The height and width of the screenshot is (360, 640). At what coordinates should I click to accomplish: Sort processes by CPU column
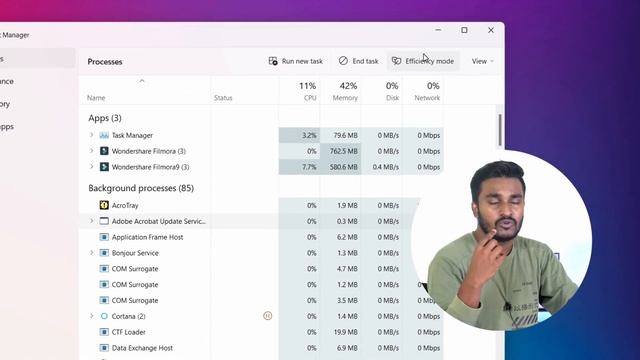307,91
